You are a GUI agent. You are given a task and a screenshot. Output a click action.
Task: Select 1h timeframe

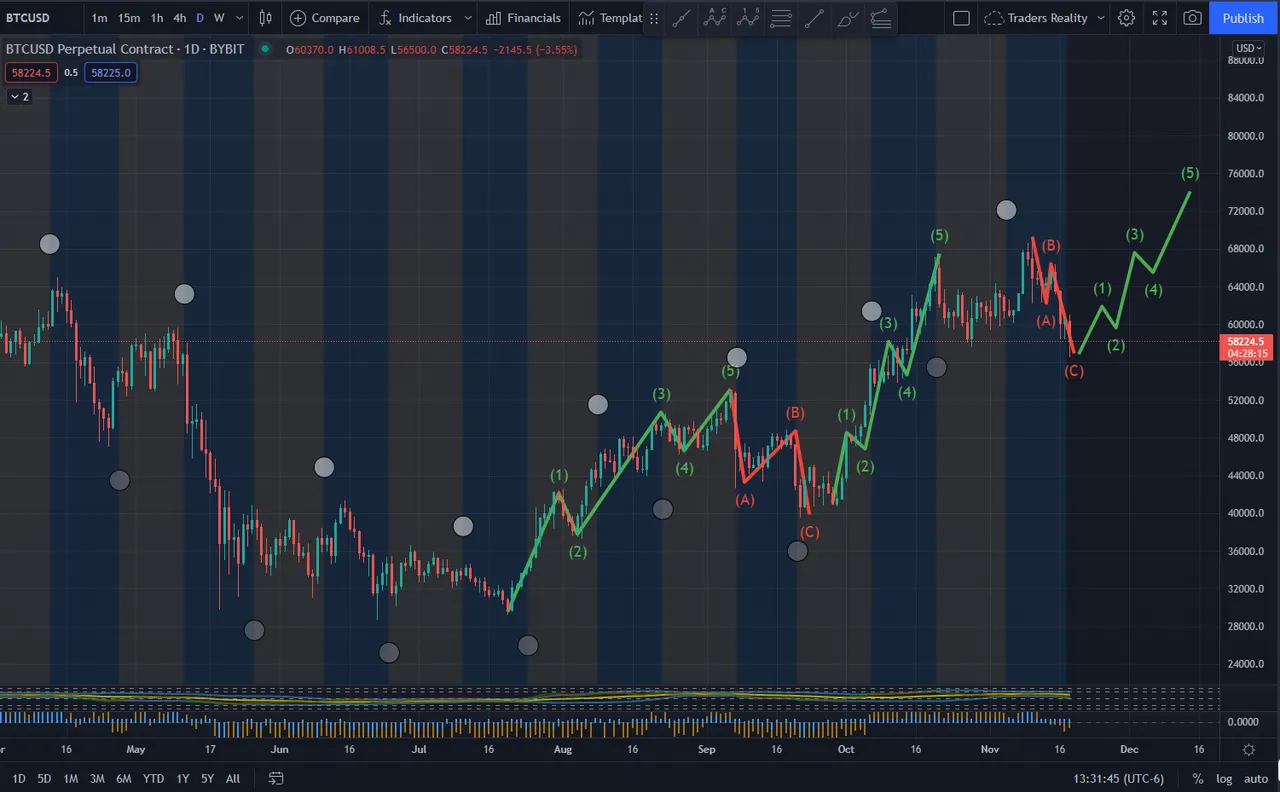(157, 18)
